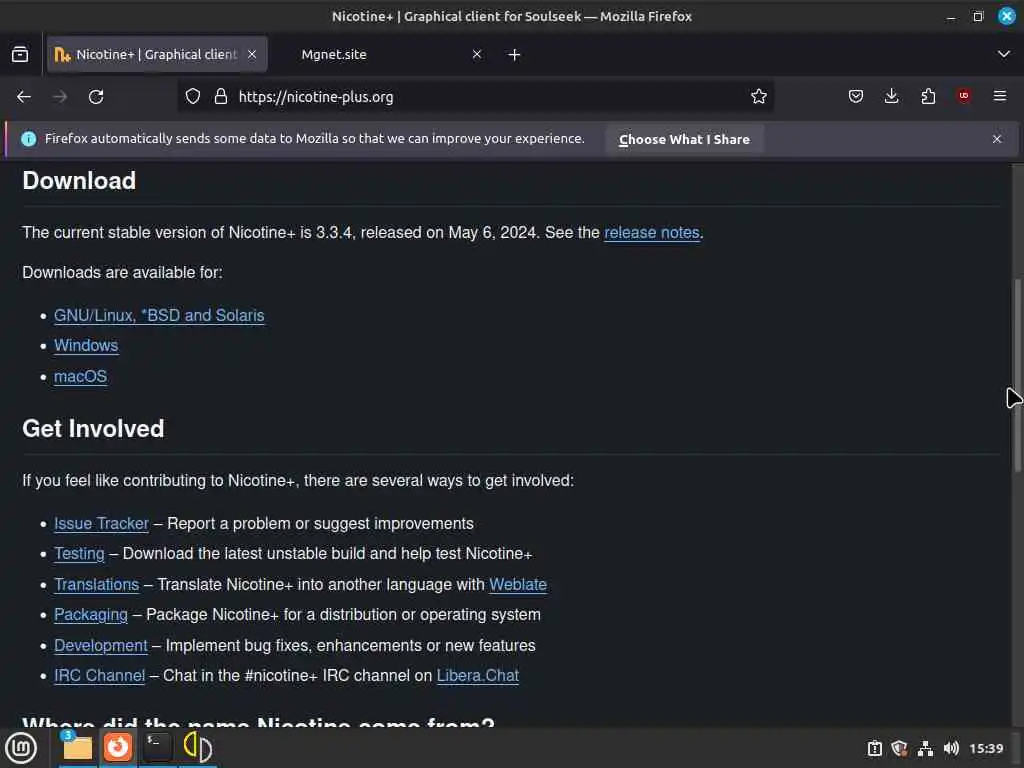Viewport: 1024px width, 768px height.
Task: Visit the Weblate link
Action: (518, 584)
